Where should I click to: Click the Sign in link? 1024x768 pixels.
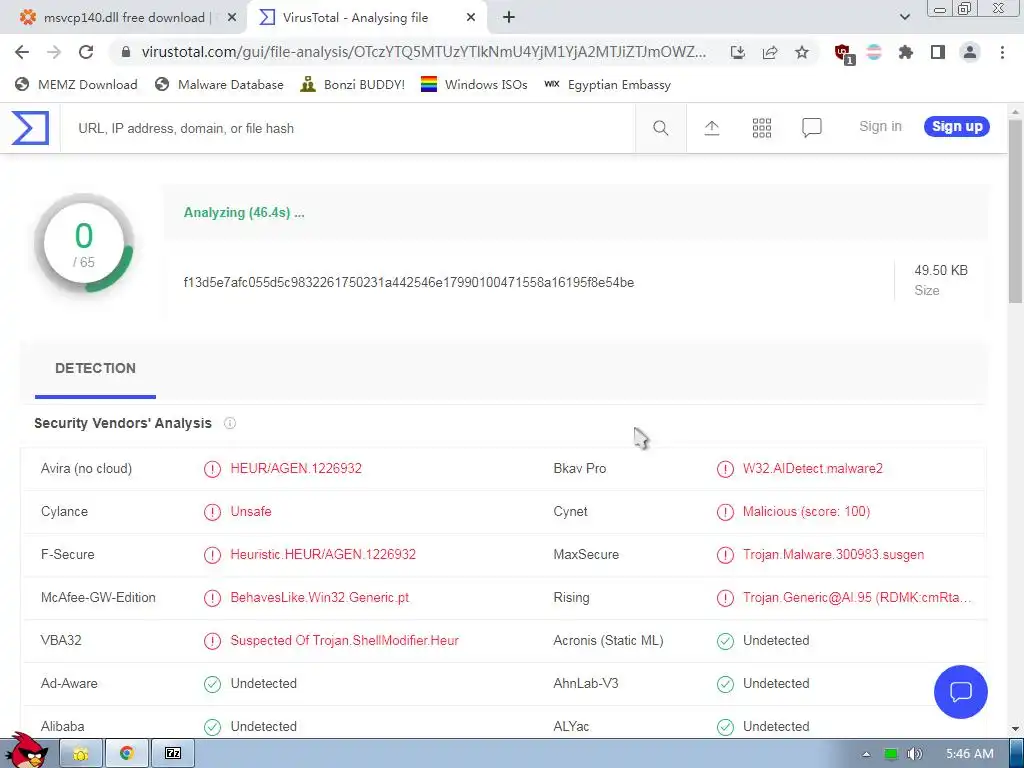pyautogui.click(x=880, y=127)
